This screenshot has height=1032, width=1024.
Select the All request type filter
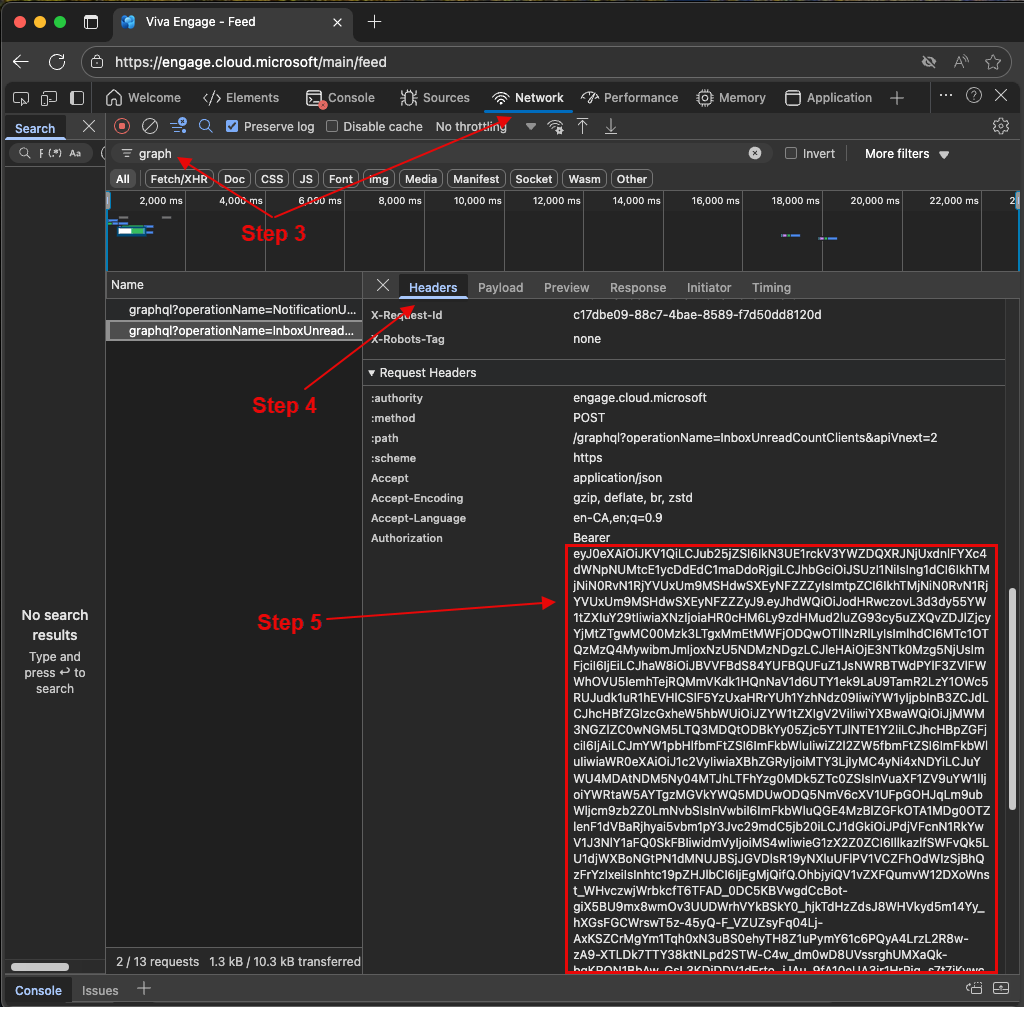click(x=123, y=179)
